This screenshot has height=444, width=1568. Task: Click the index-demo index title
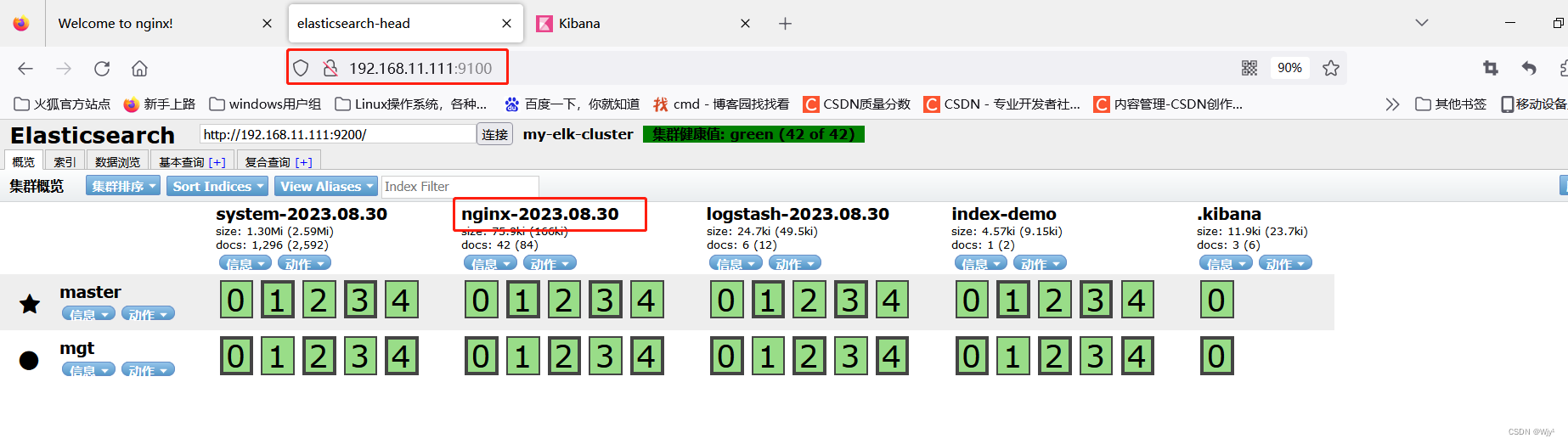(1004, 214)
